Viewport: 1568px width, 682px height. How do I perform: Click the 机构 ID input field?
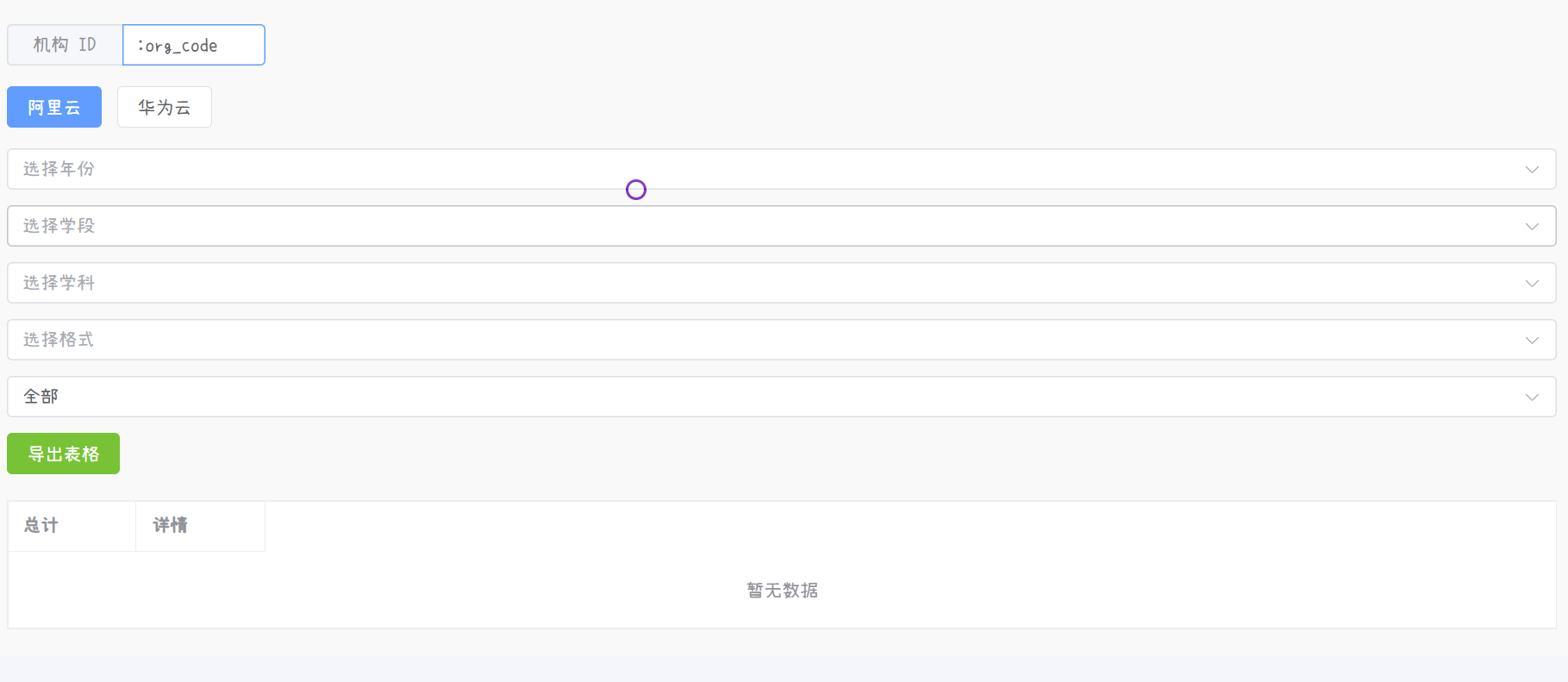tap(194, 45)
